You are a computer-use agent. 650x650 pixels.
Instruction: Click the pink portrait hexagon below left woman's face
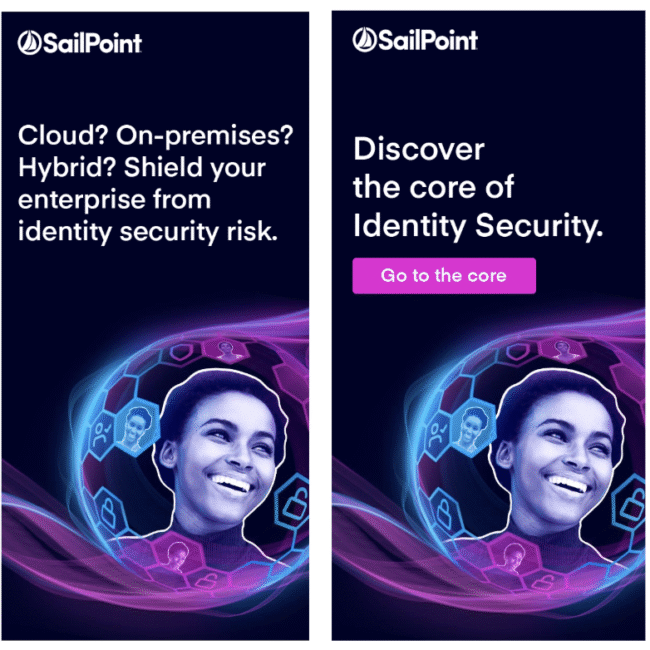(177, 555)
